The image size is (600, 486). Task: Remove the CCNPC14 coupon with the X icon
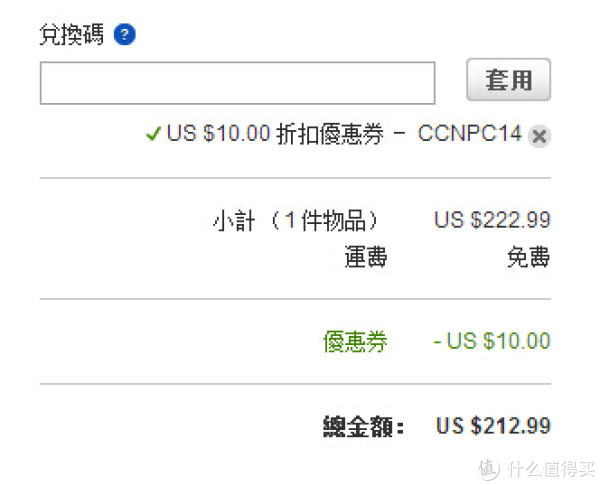pos(539,136)
